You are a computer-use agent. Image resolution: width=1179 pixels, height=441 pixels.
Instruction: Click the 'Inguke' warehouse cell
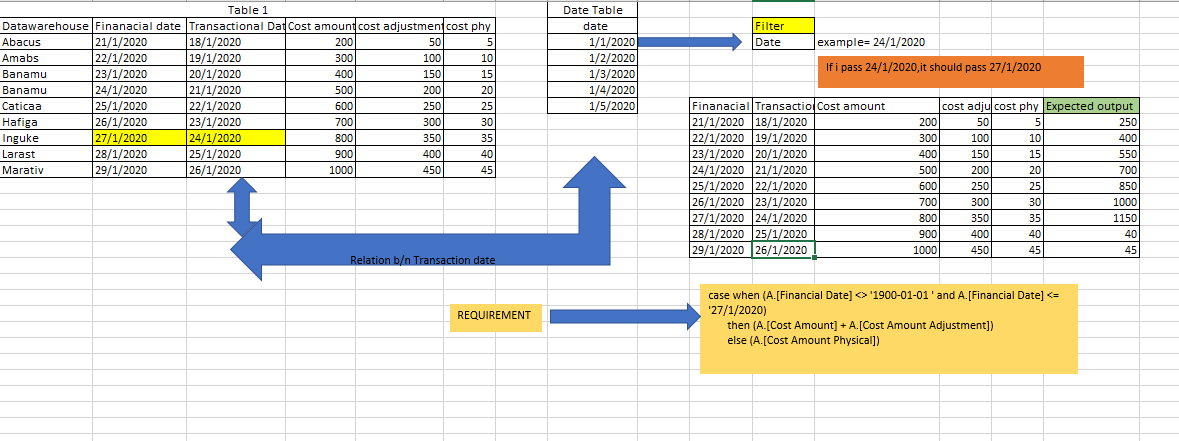point(47,138)
